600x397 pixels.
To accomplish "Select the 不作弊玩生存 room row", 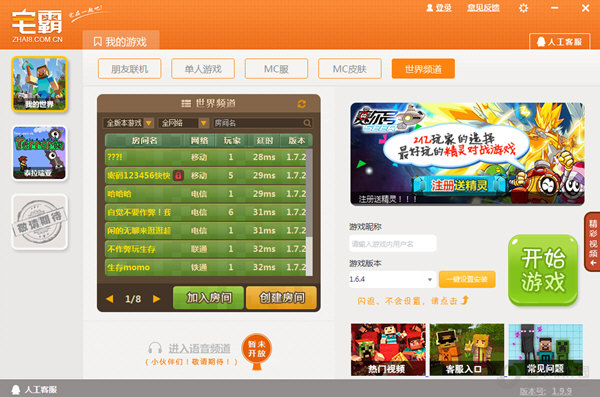I will click(x=206, y=249).
